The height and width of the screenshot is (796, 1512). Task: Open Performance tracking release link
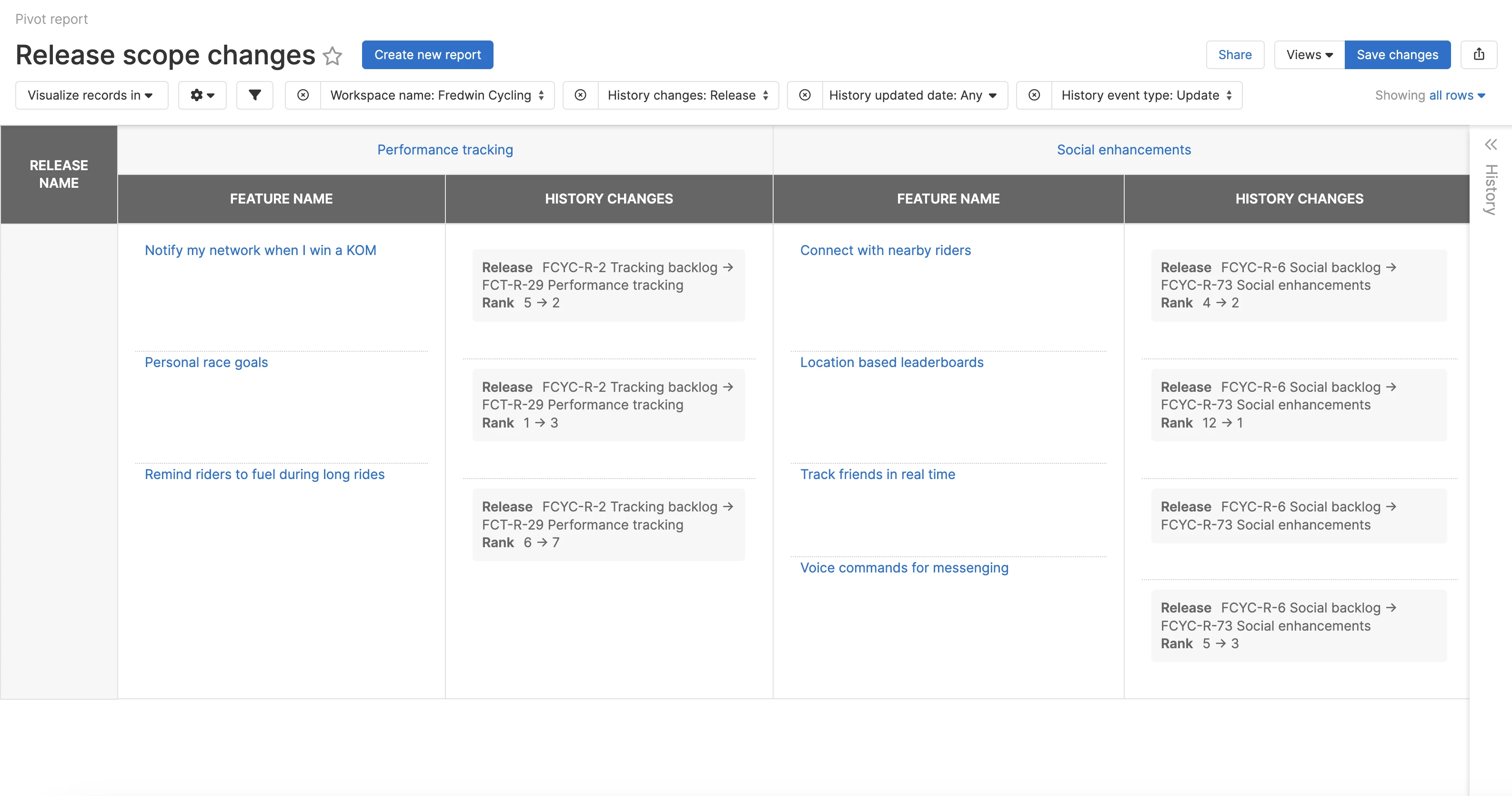(445, 150)
